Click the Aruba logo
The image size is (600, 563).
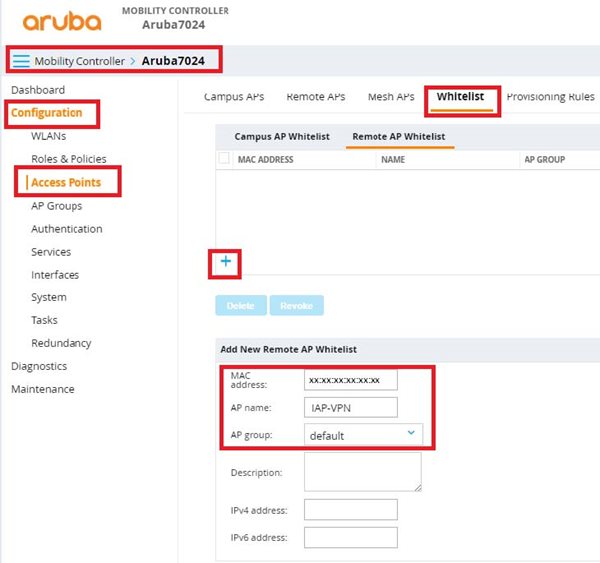click(x=62, y=21)
